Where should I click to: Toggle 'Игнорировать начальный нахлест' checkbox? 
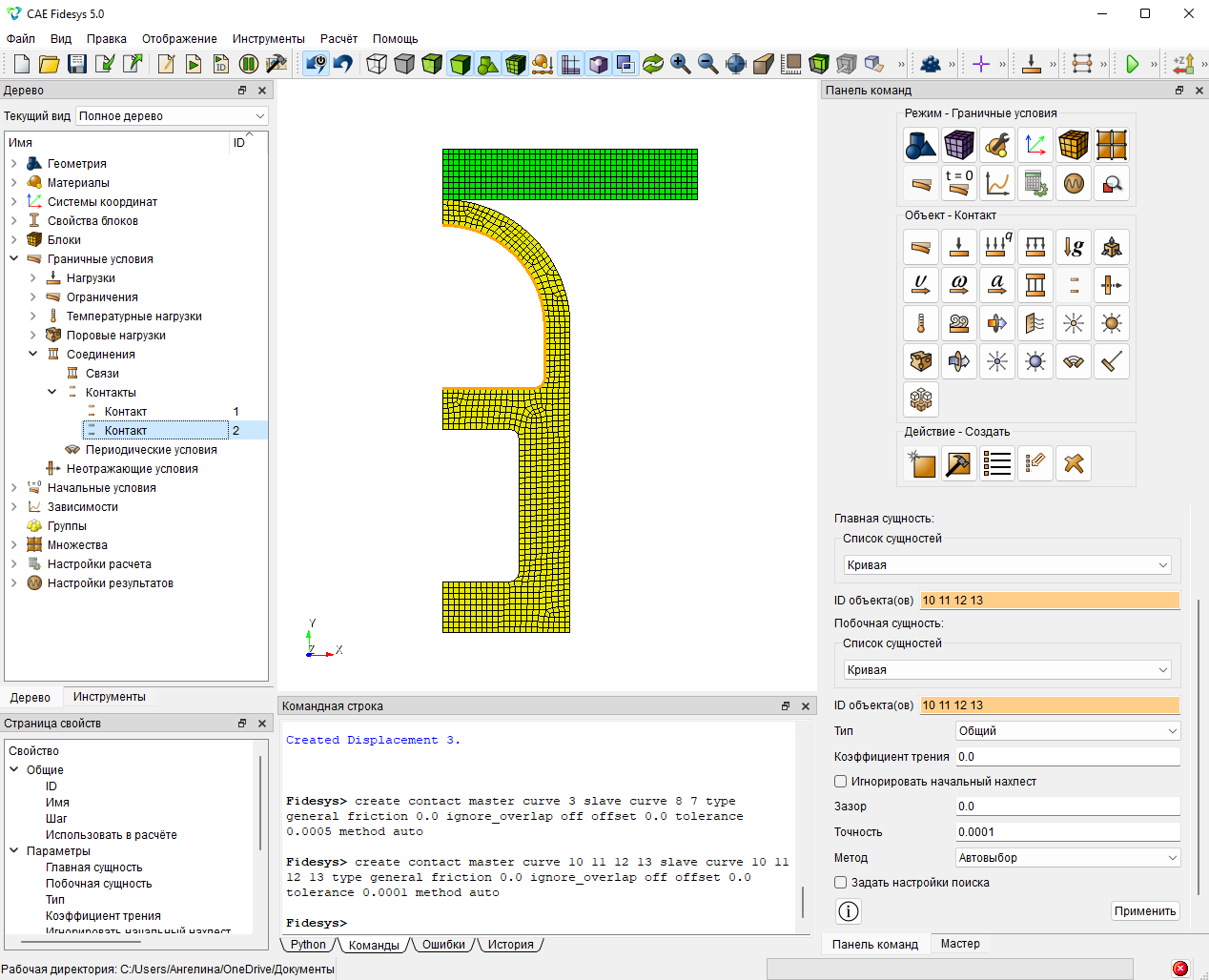coord(841,782)
